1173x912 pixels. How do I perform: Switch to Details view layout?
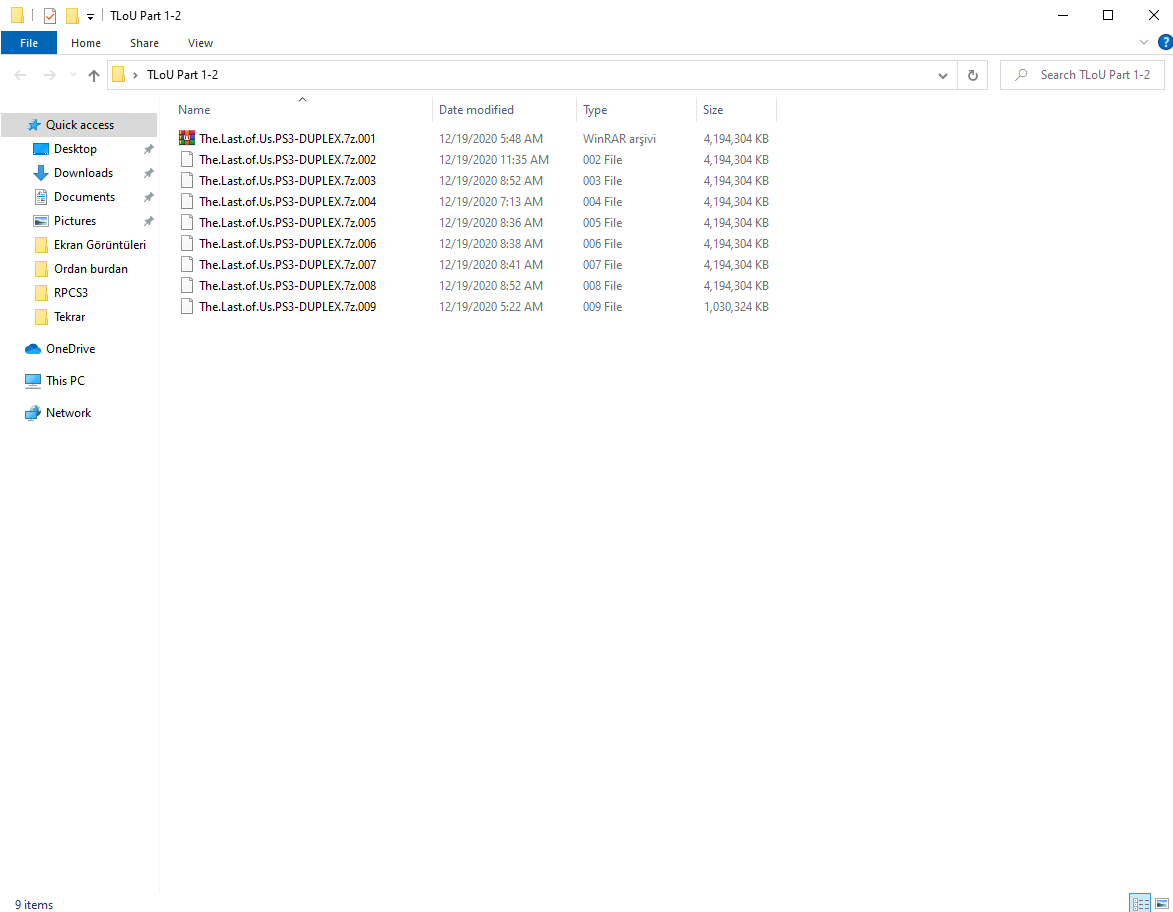point(1140,903)
